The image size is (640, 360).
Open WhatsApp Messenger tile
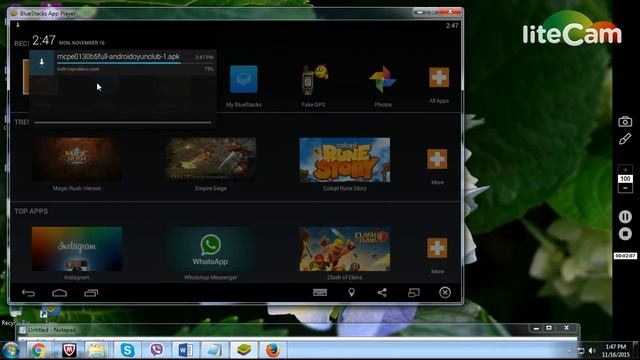click(211, 249)
